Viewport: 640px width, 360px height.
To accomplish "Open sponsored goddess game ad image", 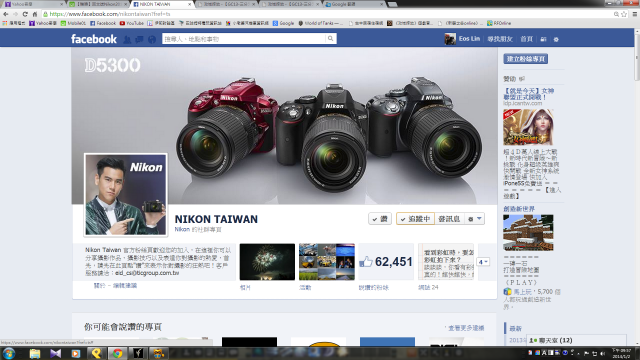I will [528, 127].
